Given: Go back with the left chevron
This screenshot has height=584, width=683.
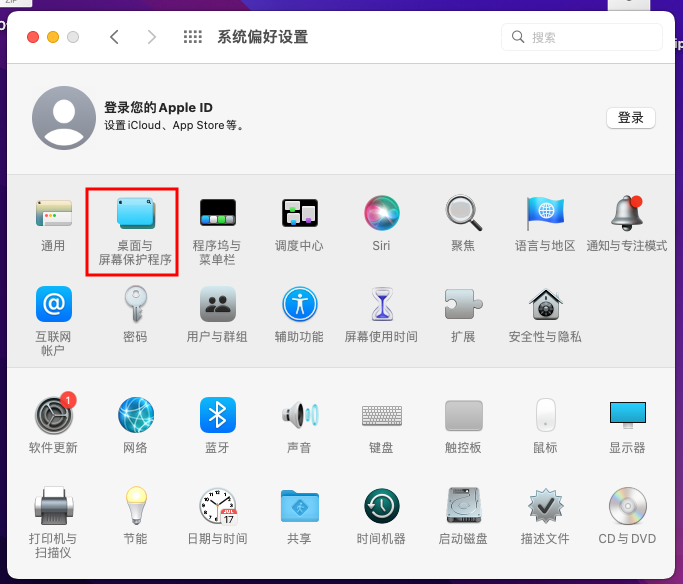Looking at the screenshot, I should (x=114, y=37).
